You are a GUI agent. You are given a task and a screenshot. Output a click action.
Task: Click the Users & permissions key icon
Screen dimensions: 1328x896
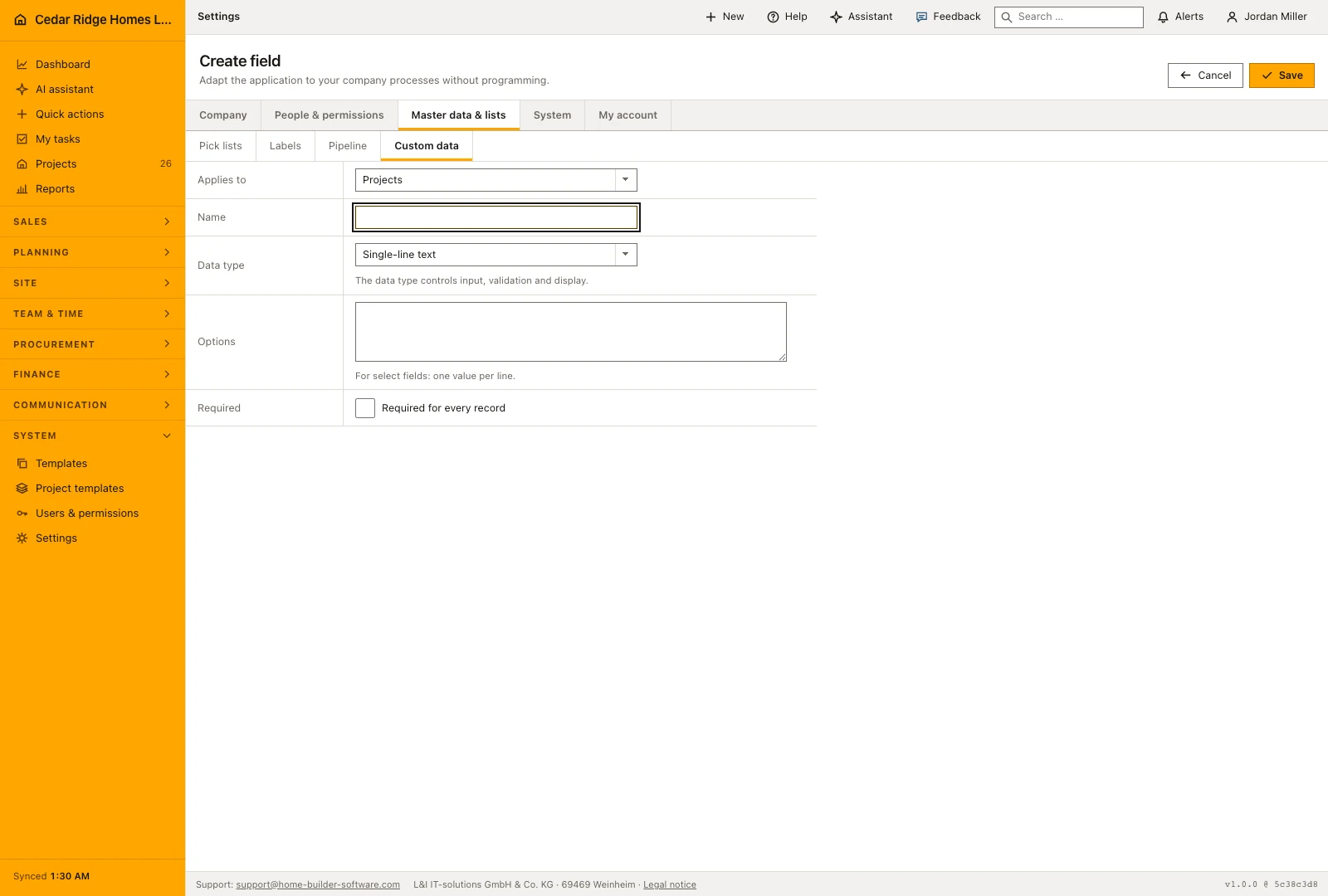click(22, 514)
